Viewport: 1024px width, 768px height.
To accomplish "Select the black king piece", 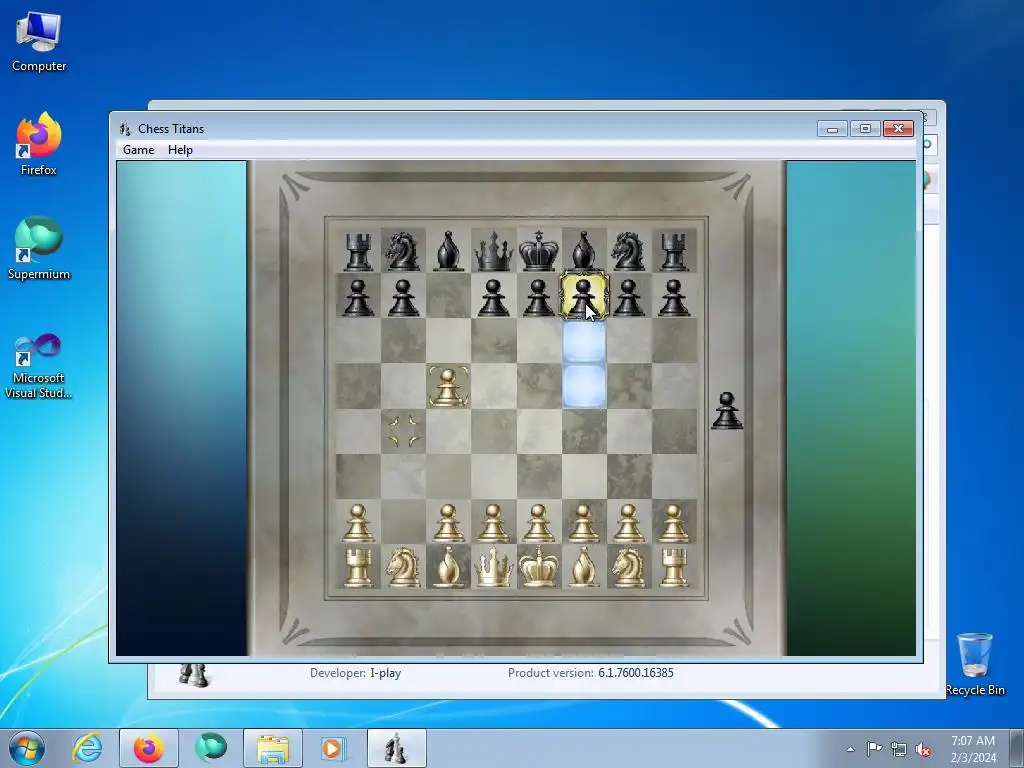I will 539,251.
